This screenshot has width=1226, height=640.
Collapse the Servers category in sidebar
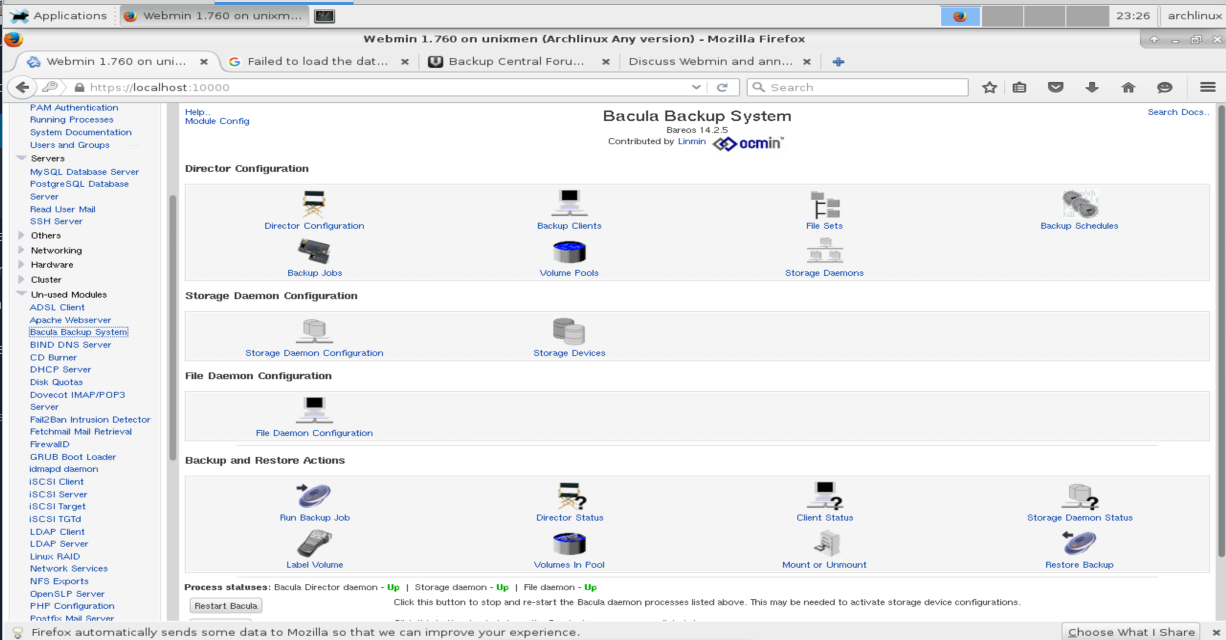pyautogui.click(x=22, y=158)
